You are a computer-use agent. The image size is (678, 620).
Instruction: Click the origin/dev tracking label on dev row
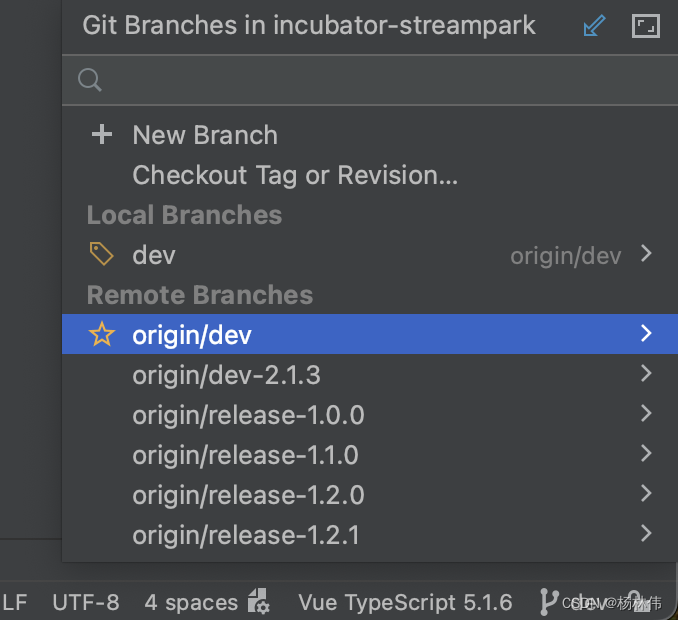566,256
